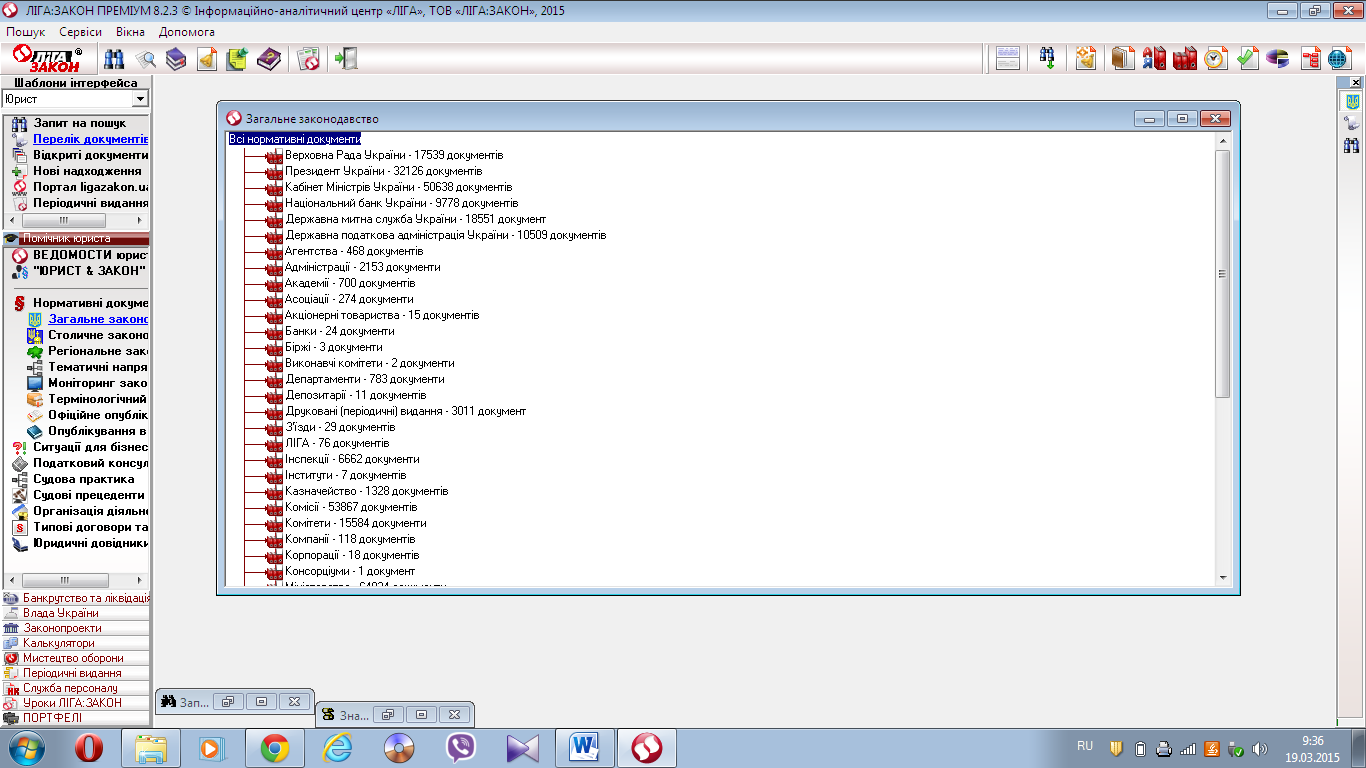Expand Казначейство - 1328 документів
This screenshot has width=1366, height=768.
366,491
